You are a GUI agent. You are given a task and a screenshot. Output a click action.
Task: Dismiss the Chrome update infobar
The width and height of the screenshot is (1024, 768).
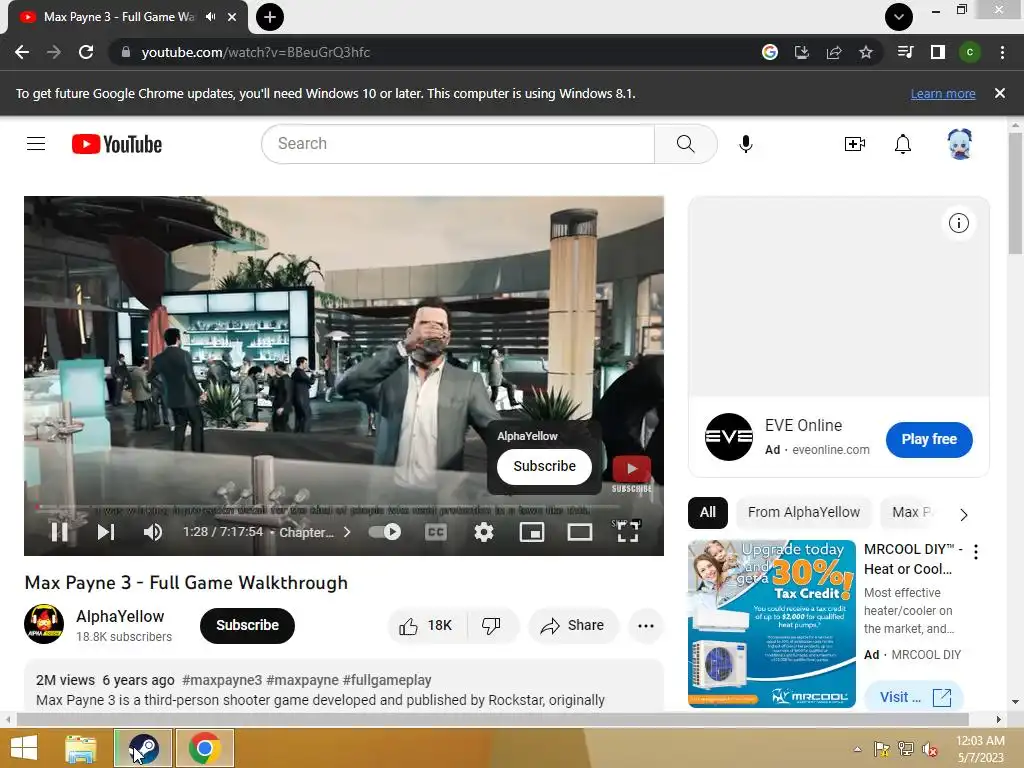tap(999, 93)
